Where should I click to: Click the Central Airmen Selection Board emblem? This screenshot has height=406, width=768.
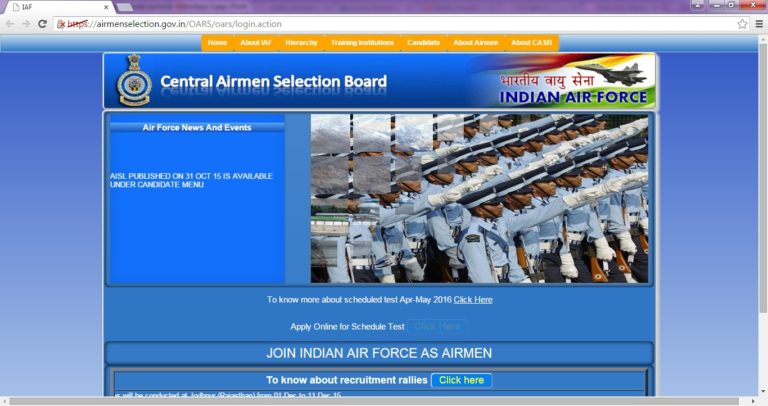[133, 81]
